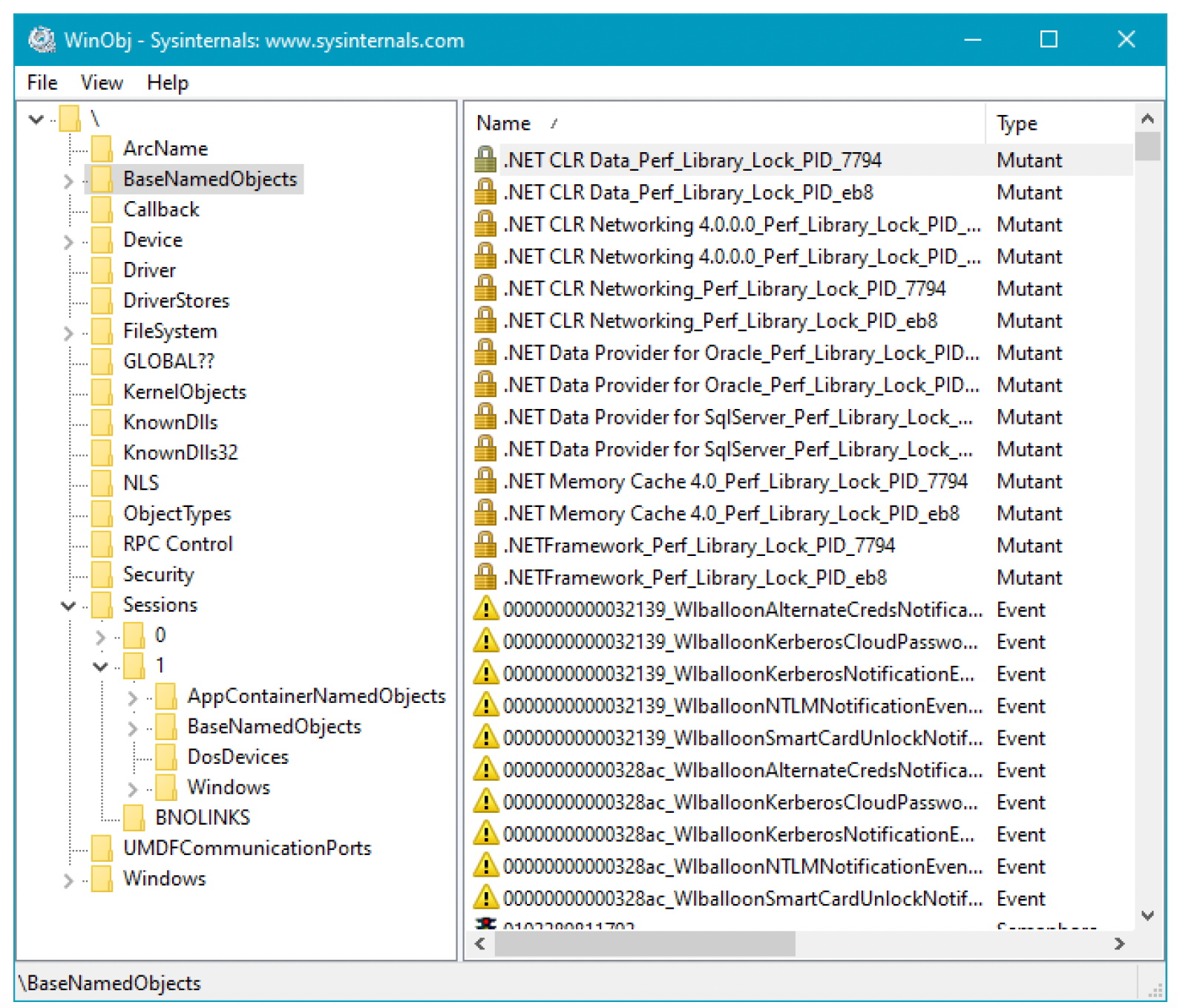Click horizontal scrollbar left arrow
Screen dimensions: 1177x1008
[480, 944]
